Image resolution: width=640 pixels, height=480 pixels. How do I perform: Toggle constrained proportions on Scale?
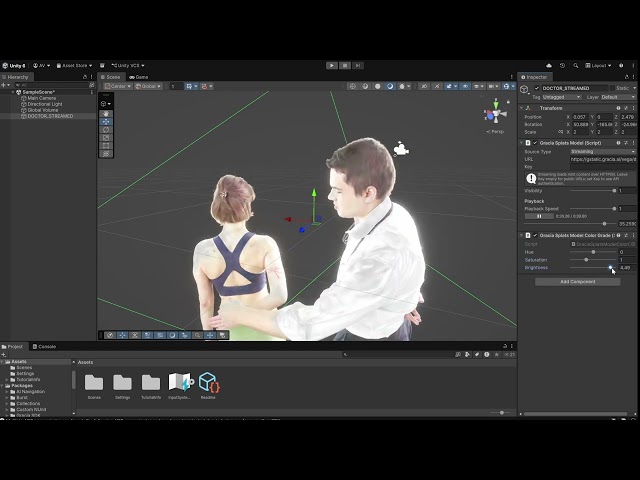point(560,132)
